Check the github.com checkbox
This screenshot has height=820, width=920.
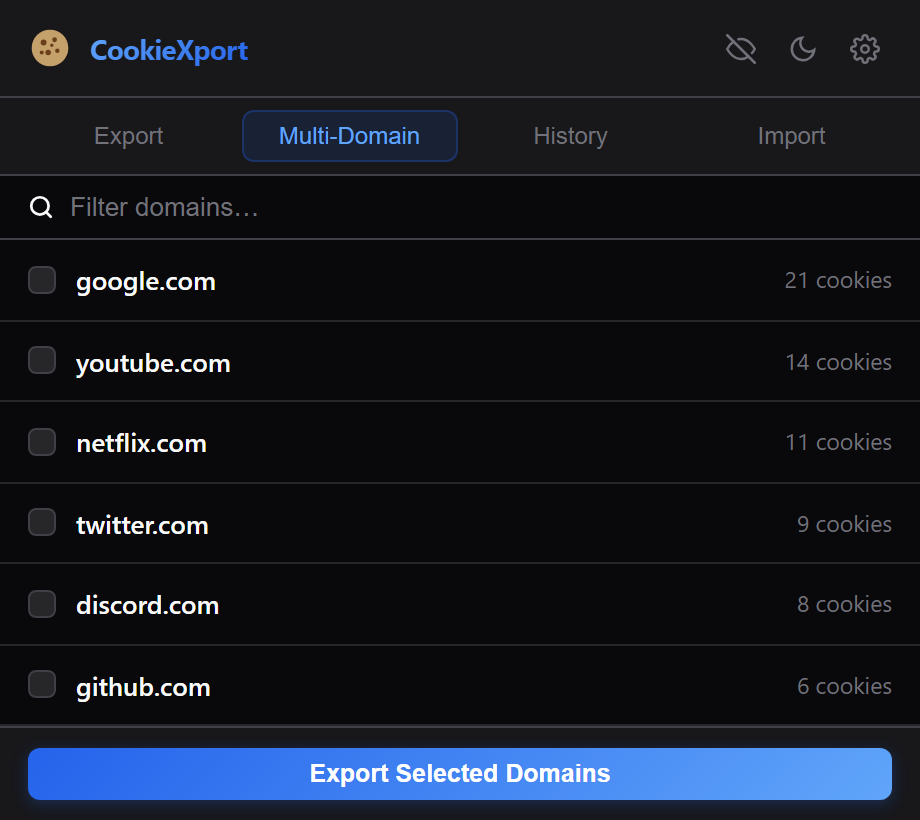click(x=42, y=685)
